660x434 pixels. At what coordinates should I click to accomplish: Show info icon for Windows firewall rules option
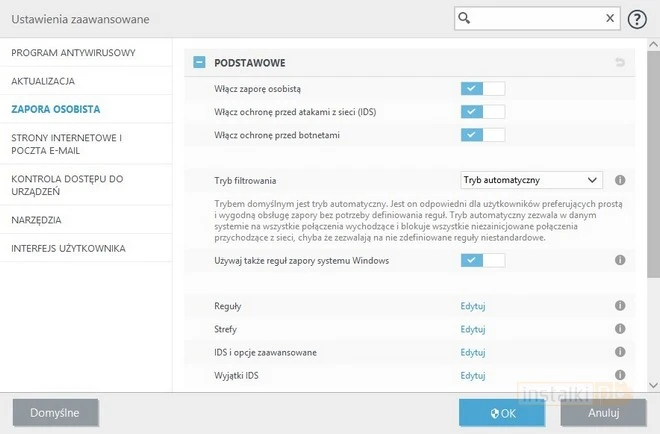pos(620,260)
